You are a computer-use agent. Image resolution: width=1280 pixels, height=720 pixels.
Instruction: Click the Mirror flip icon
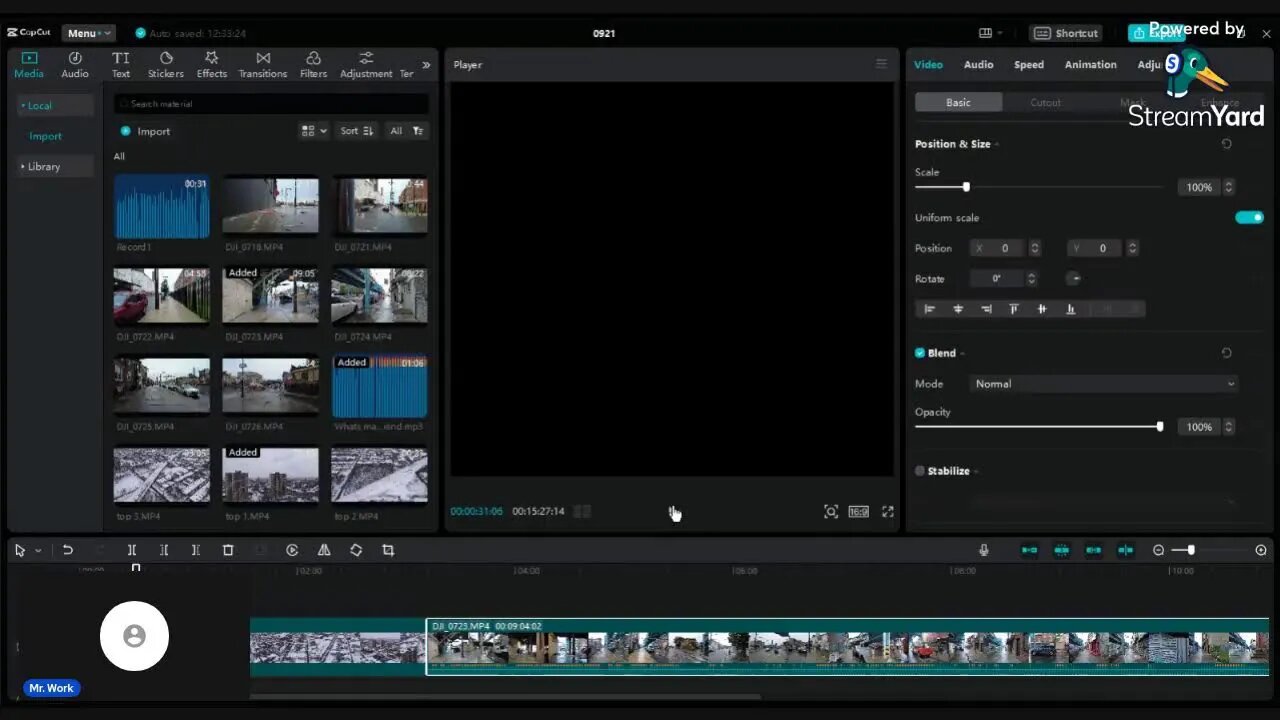324,550
